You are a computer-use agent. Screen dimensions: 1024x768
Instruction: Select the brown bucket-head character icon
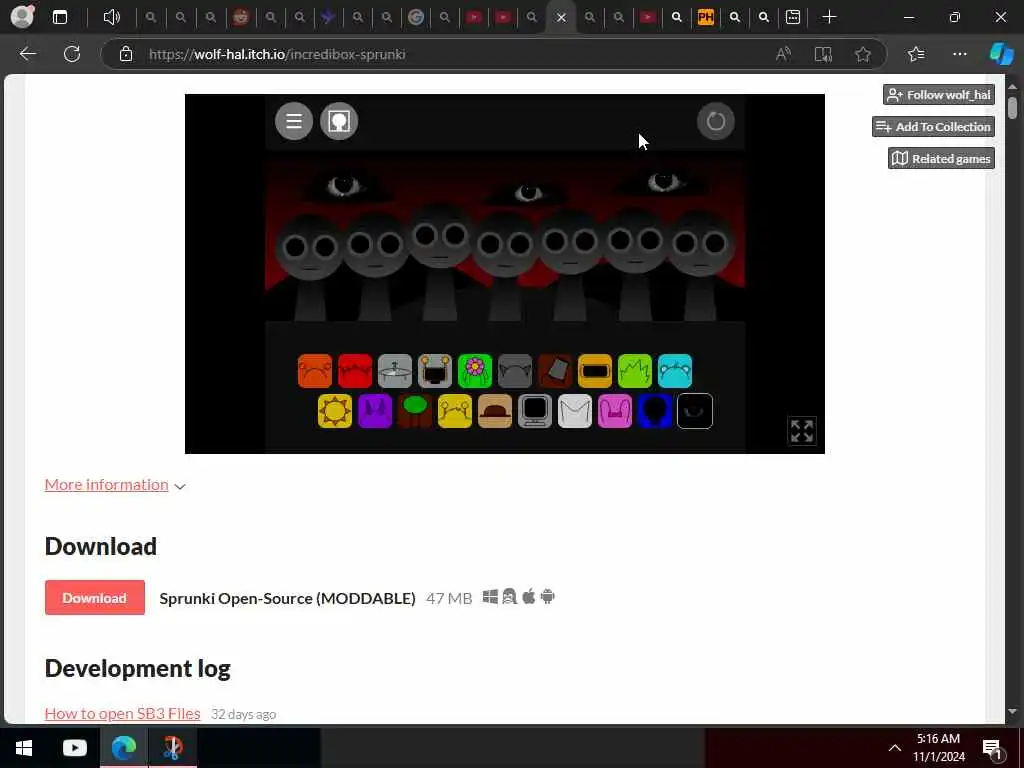coord(555,371)
